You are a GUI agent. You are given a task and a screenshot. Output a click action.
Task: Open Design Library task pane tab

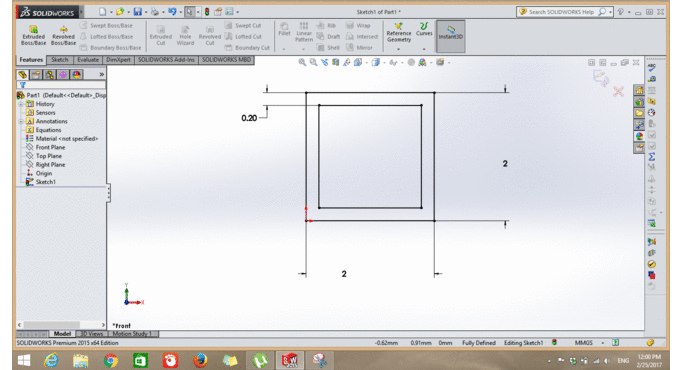click(639, 102)
